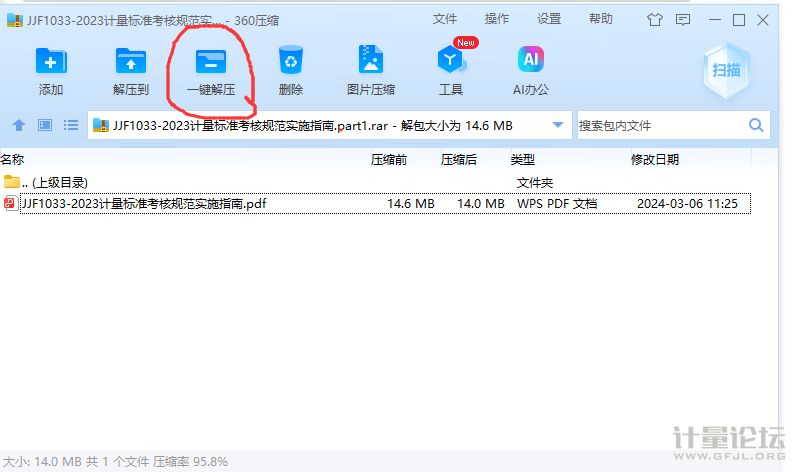This screenshot has height=472, width=795.
Task: Open the 设置 (Settings) menu
Action: pos(549,19)
